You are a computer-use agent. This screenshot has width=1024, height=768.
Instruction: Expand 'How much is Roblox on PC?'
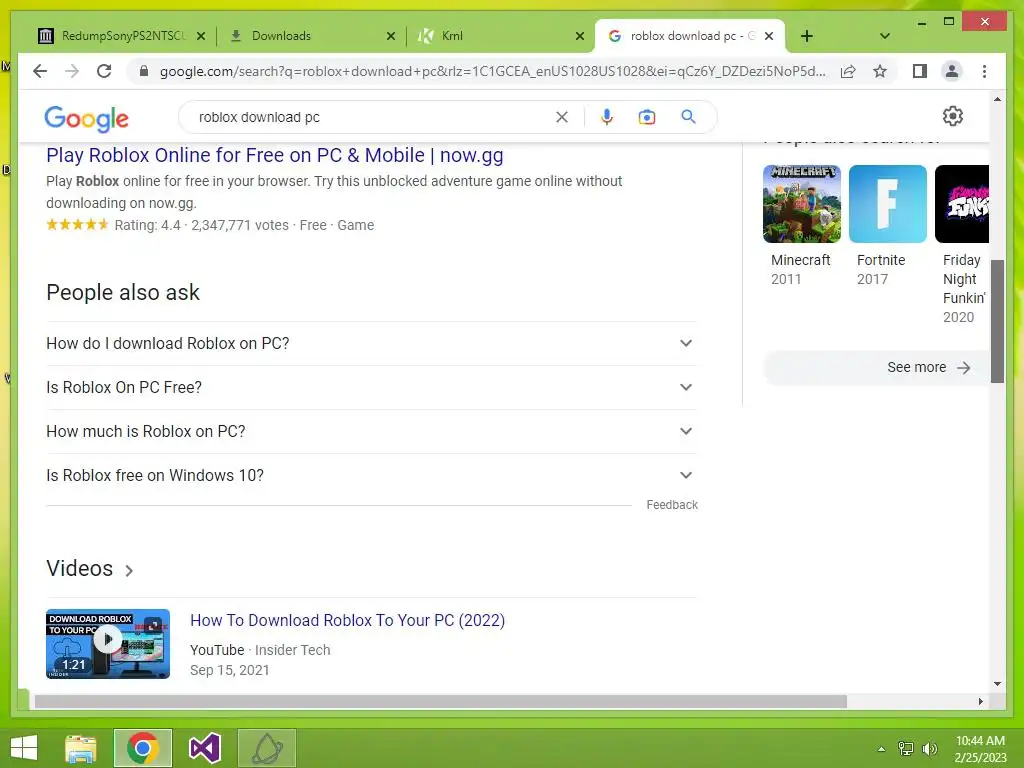[372, 431]
